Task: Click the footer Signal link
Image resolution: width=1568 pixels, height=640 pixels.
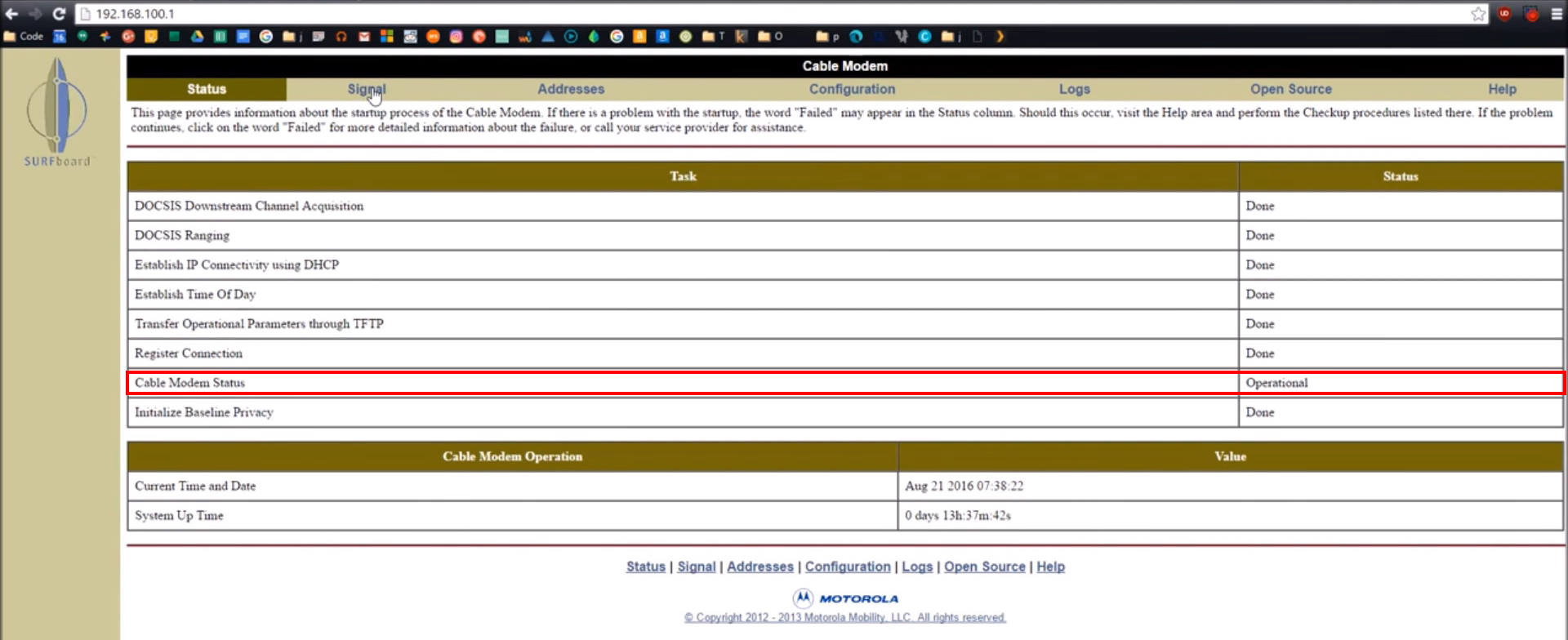Action: pos(697,567)
